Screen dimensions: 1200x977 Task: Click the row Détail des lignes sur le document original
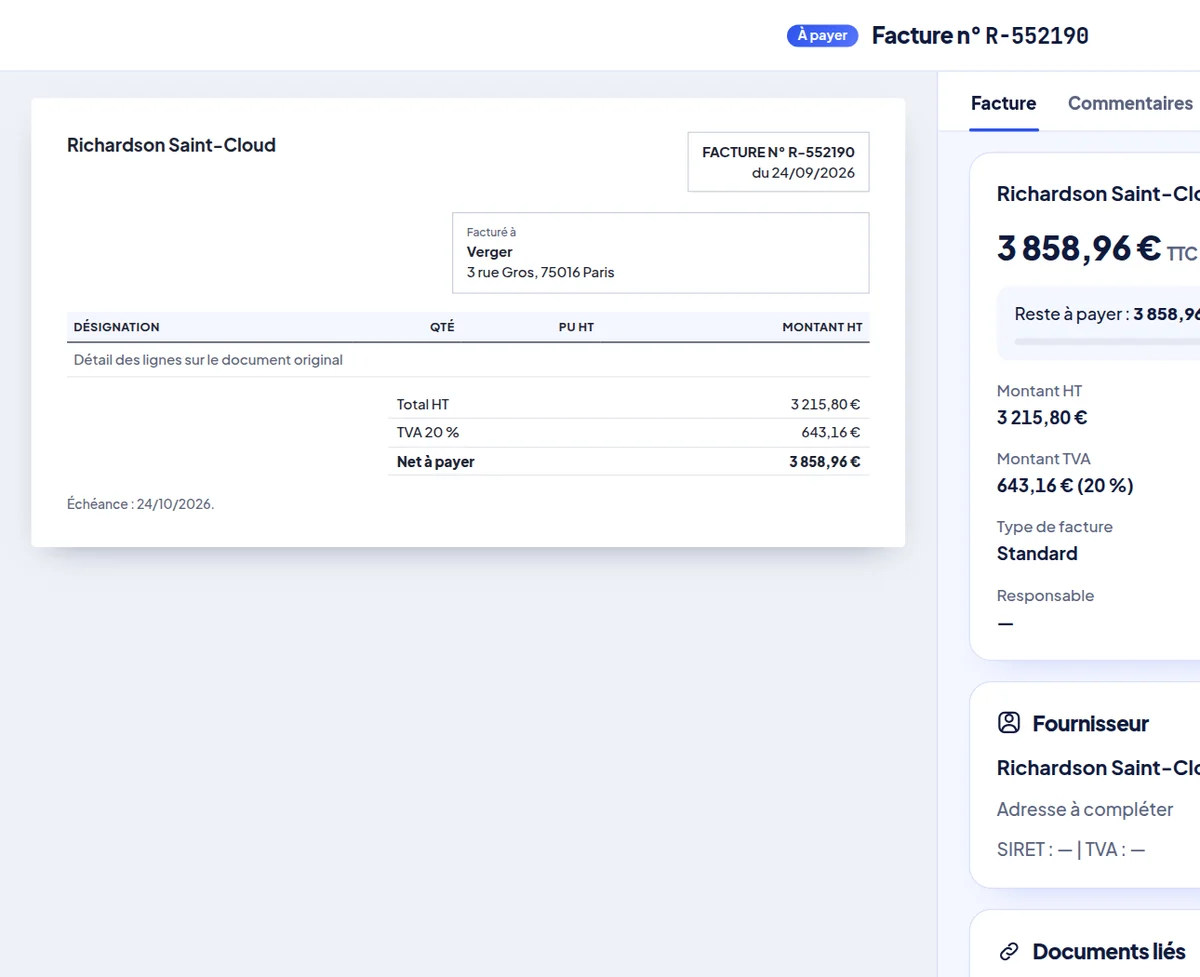[x=468, y=360]
